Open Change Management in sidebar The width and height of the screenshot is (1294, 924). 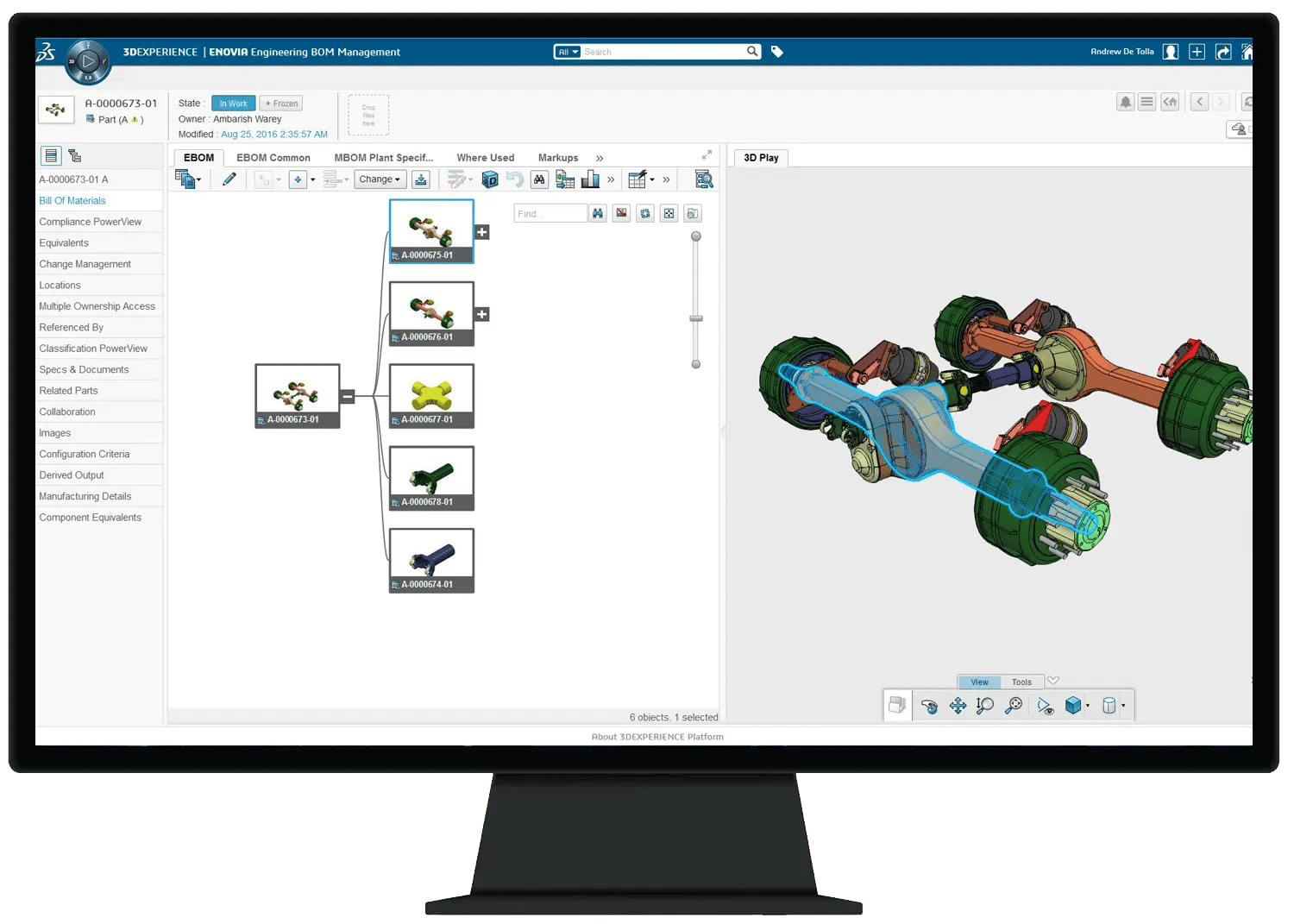click(85, 264)
